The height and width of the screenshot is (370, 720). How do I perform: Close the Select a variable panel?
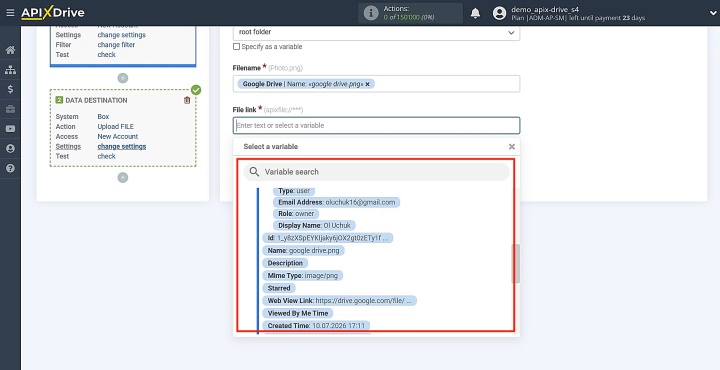pos(512,147)
